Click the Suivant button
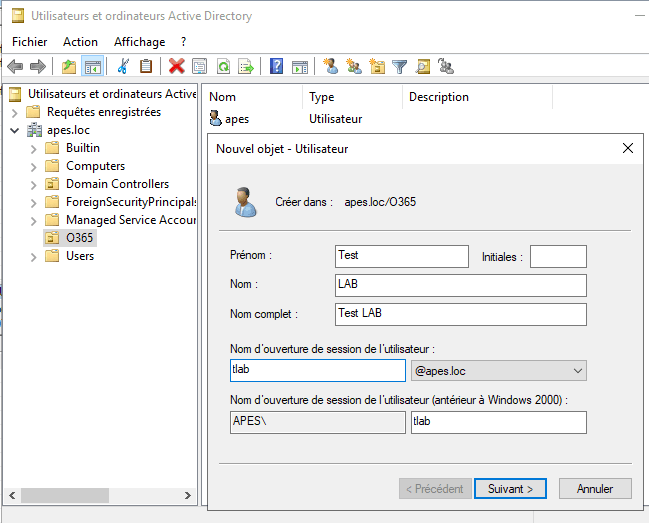The height and width of the screenshot is (523, 649). click(x=510, y=489)
